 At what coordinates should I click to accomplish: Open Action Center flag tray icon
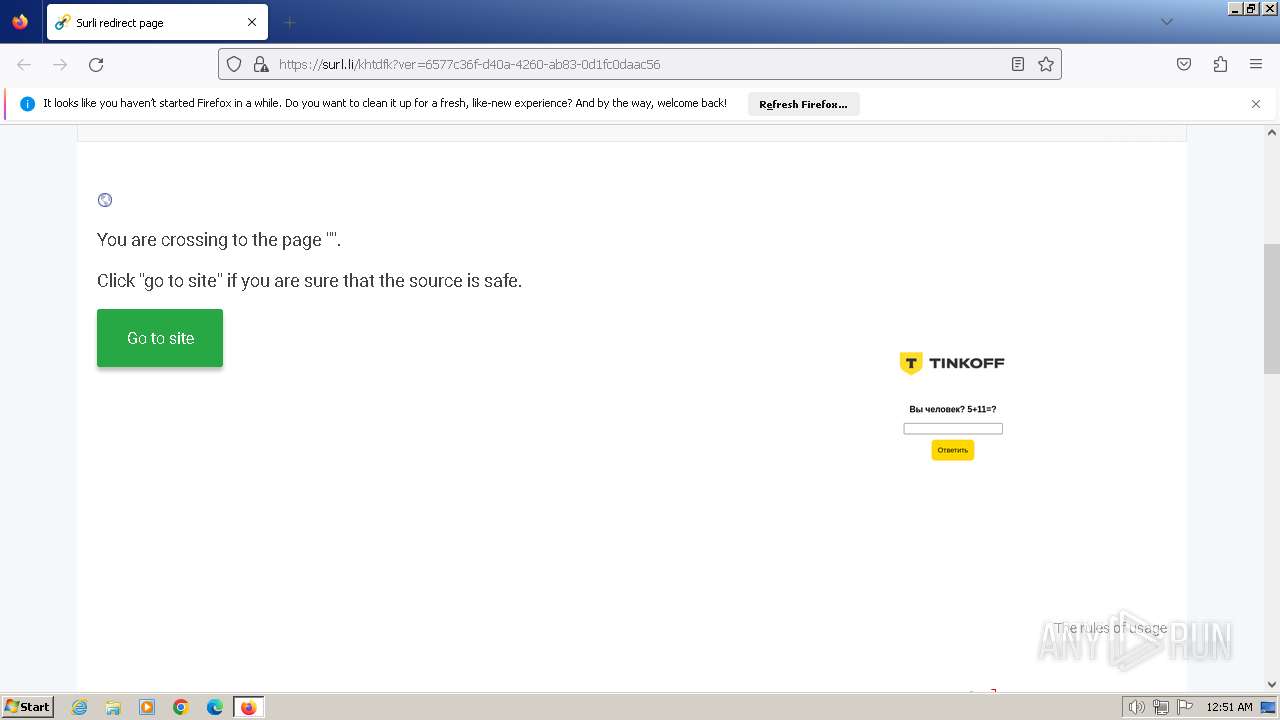pyautogui.click(x=1185, y=707)
